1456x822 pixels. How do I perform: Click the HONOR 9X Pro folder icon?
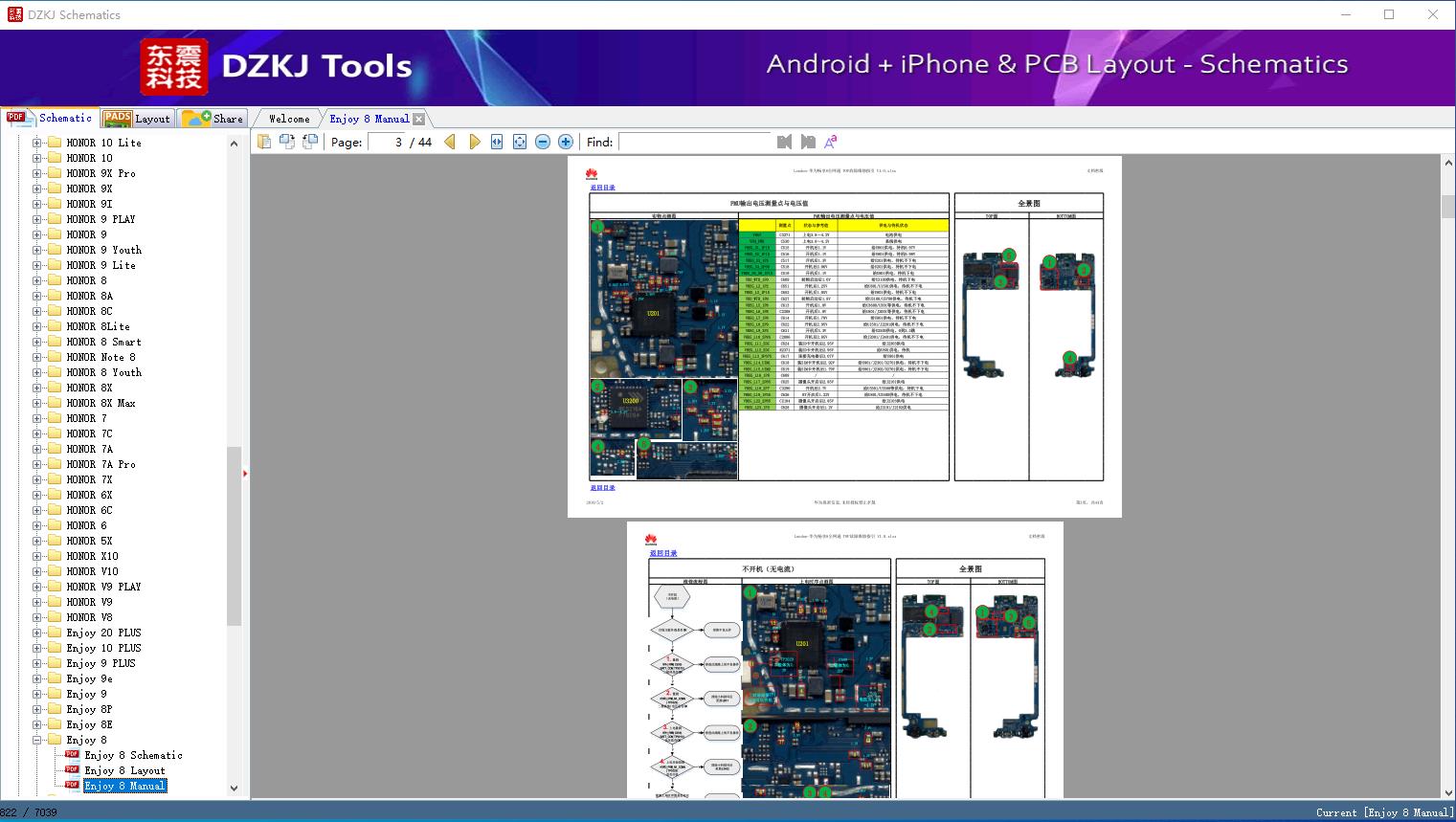pyautogui.click(x=55, y=173)
